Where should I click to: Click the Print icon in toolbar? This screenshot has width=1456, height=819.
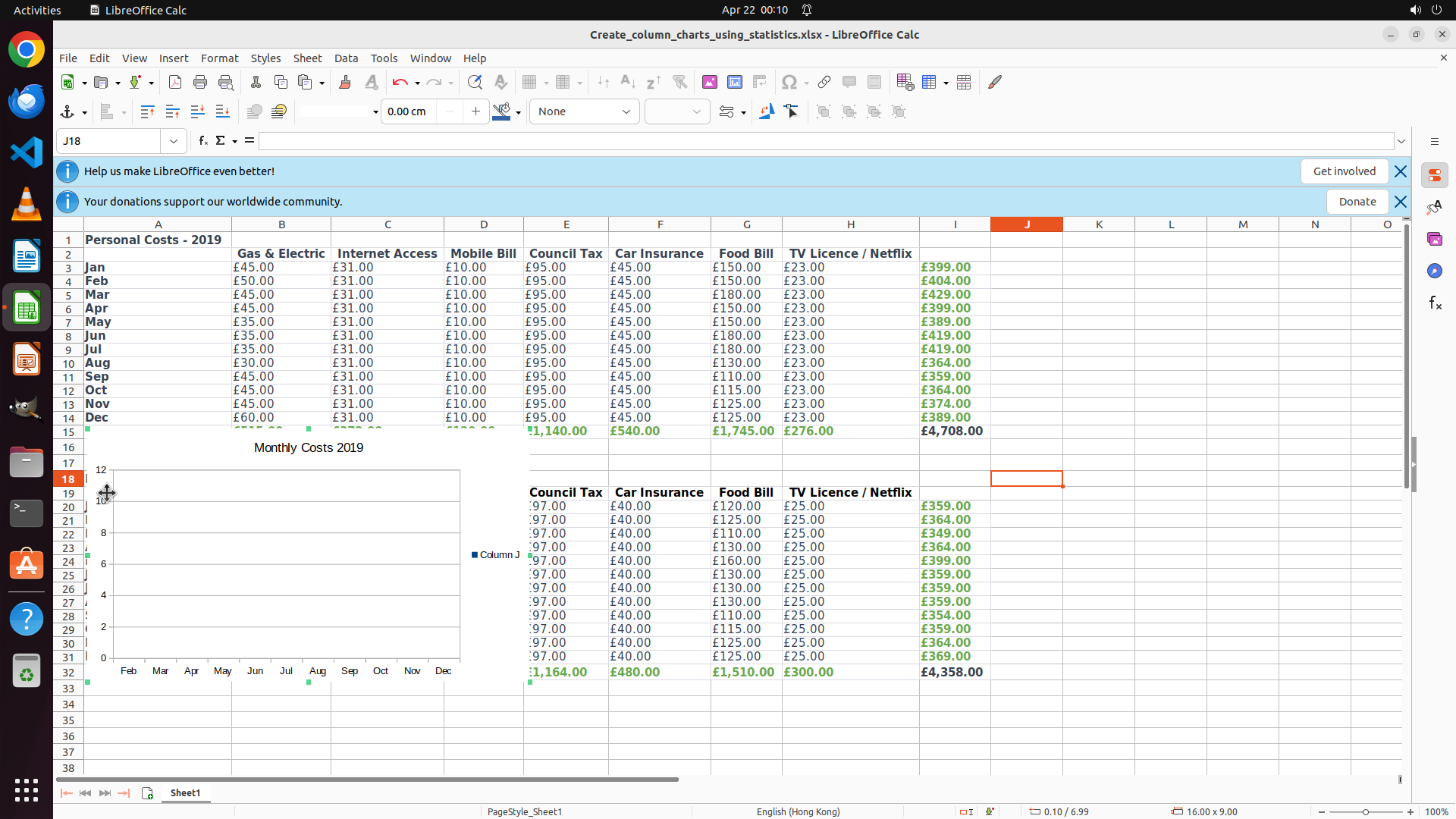click(x=200, y=83)
